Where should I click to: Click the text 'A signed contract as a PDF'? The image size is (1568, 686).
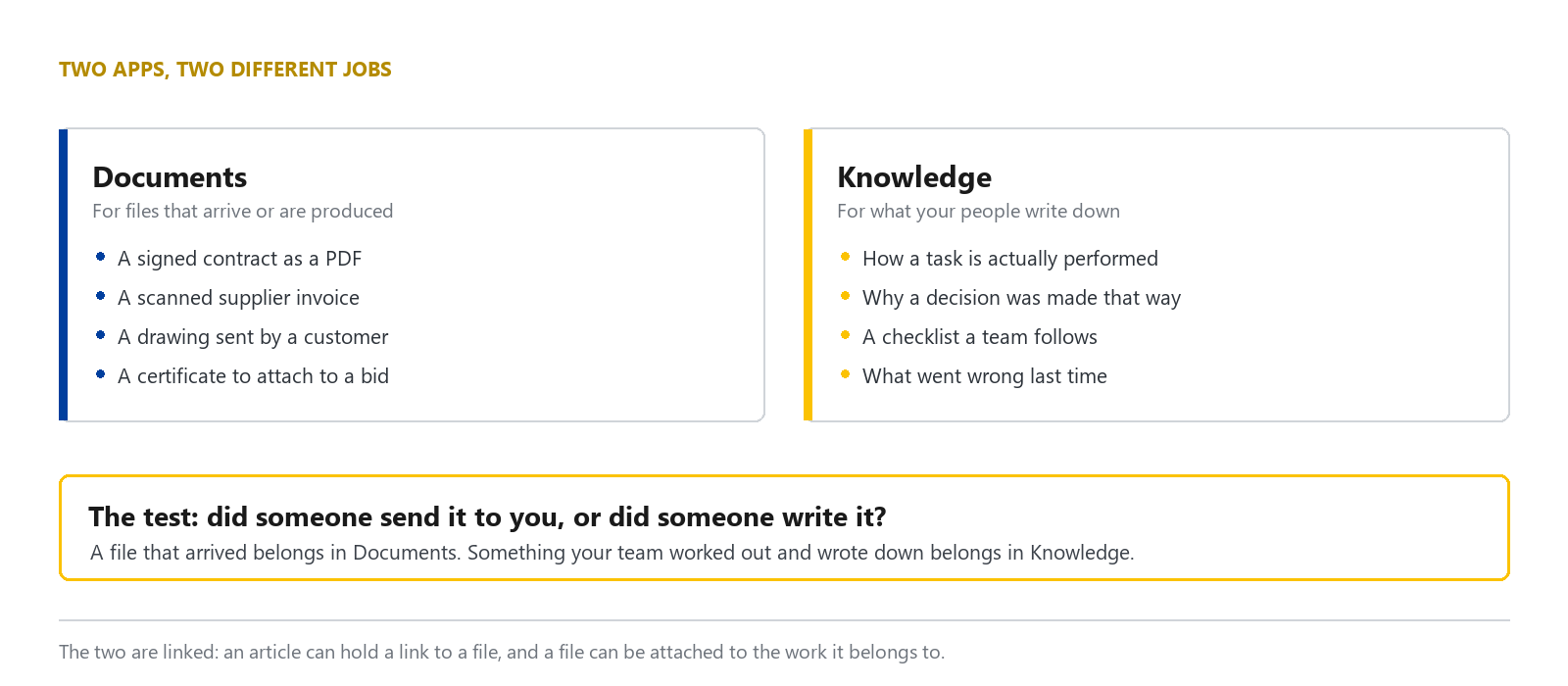[239, 259]
